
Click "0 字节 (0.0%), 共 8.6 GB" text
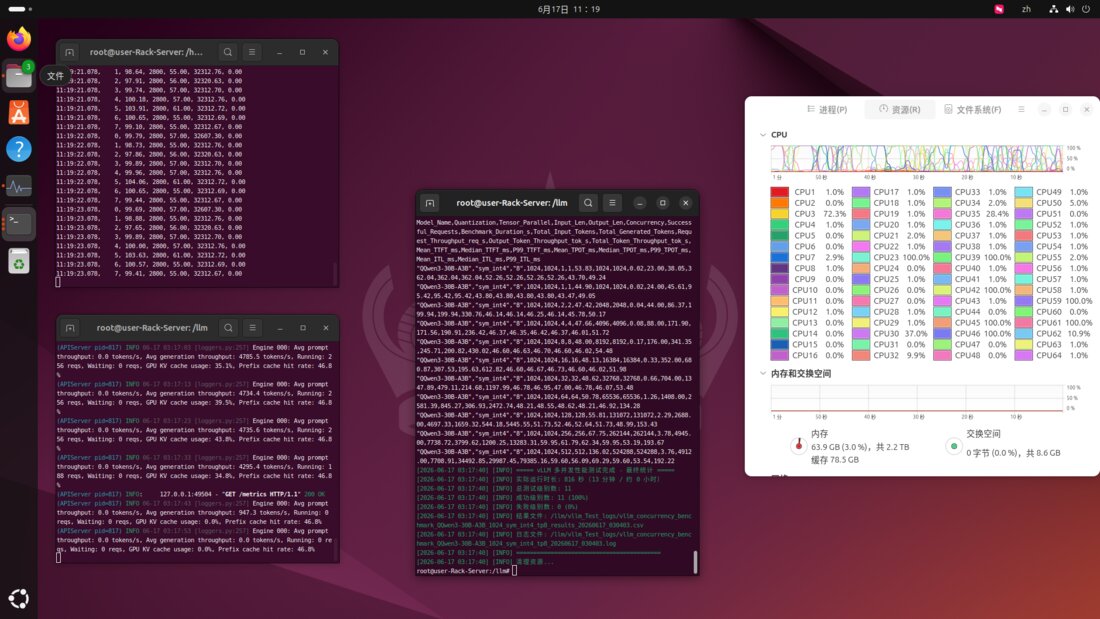1013,453
